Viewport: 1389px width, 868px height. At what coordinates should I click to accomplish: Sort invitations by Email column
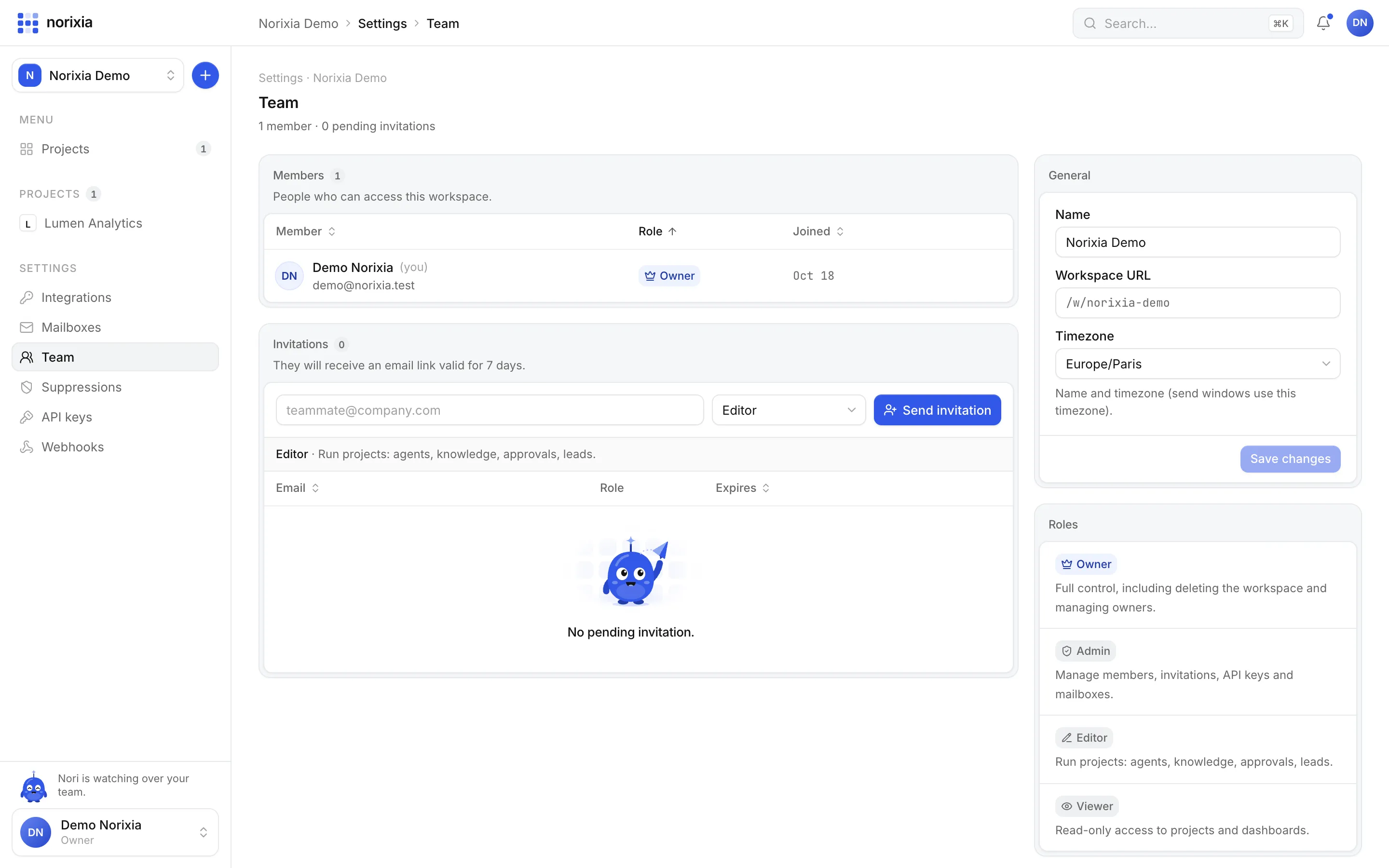coord(297,488)
